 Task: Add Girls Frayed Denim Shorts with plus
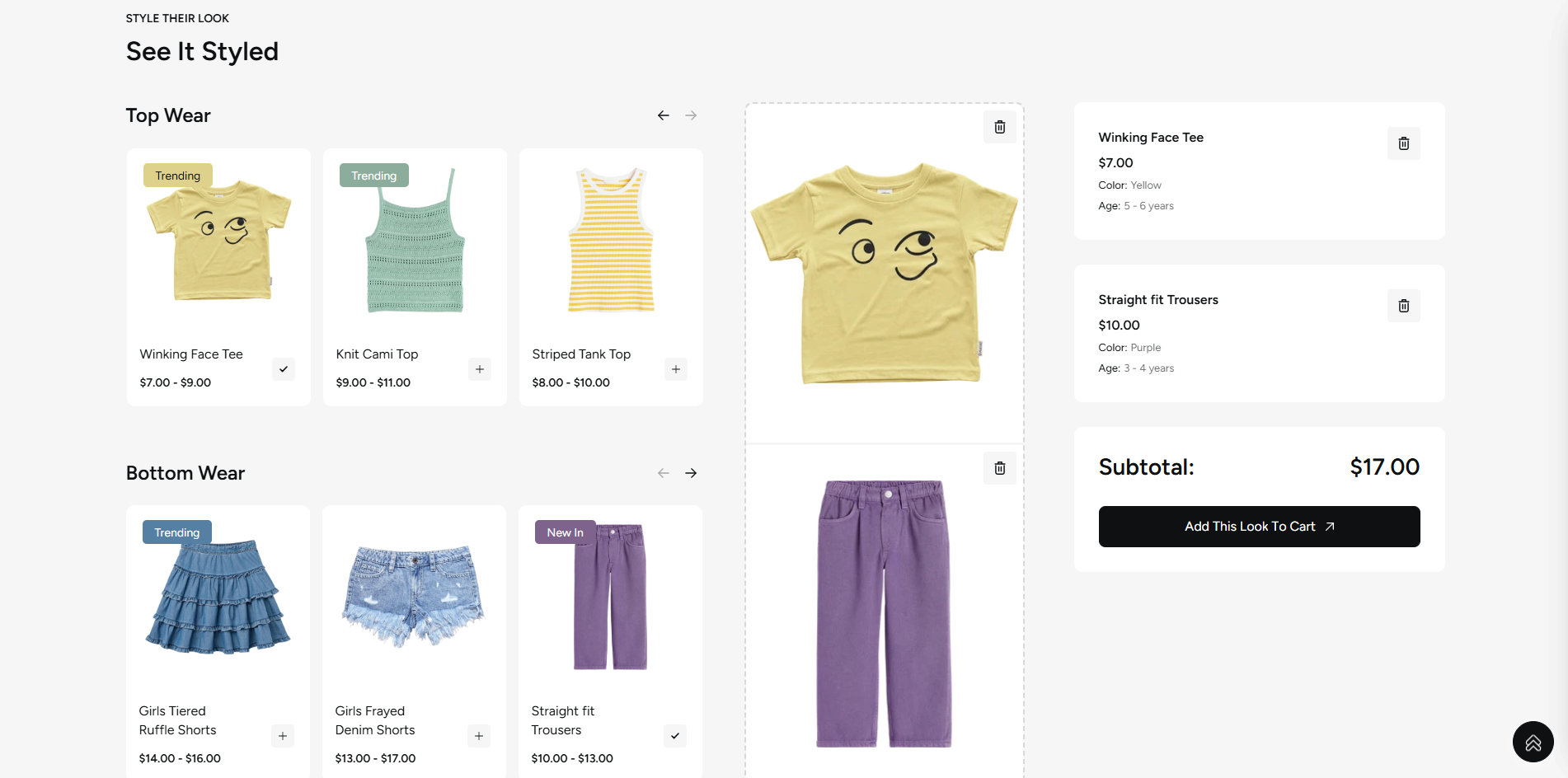coord(479,736)
